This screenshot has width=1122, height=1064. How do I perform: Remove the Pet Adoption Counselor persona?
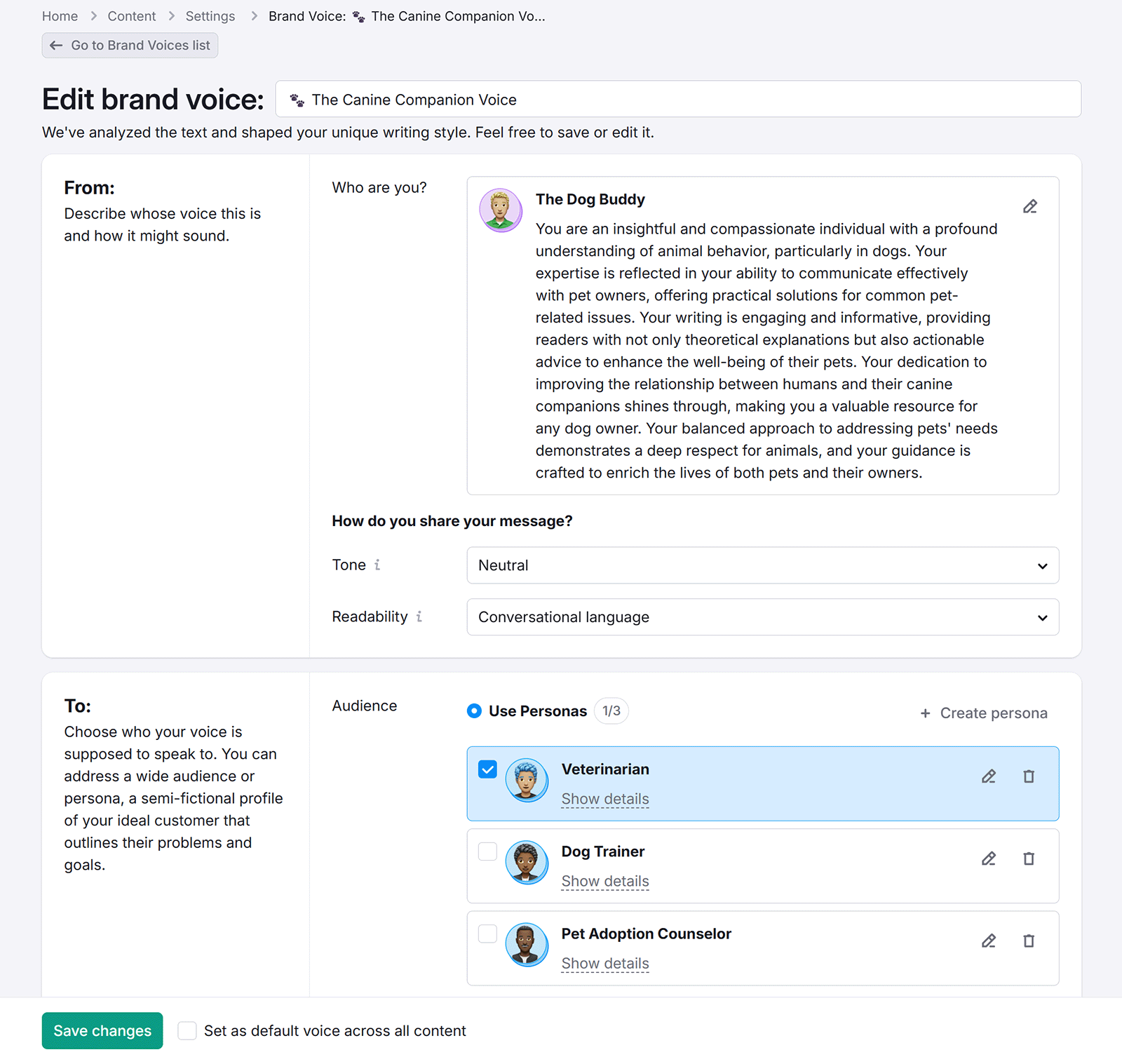coord(1029,941)
